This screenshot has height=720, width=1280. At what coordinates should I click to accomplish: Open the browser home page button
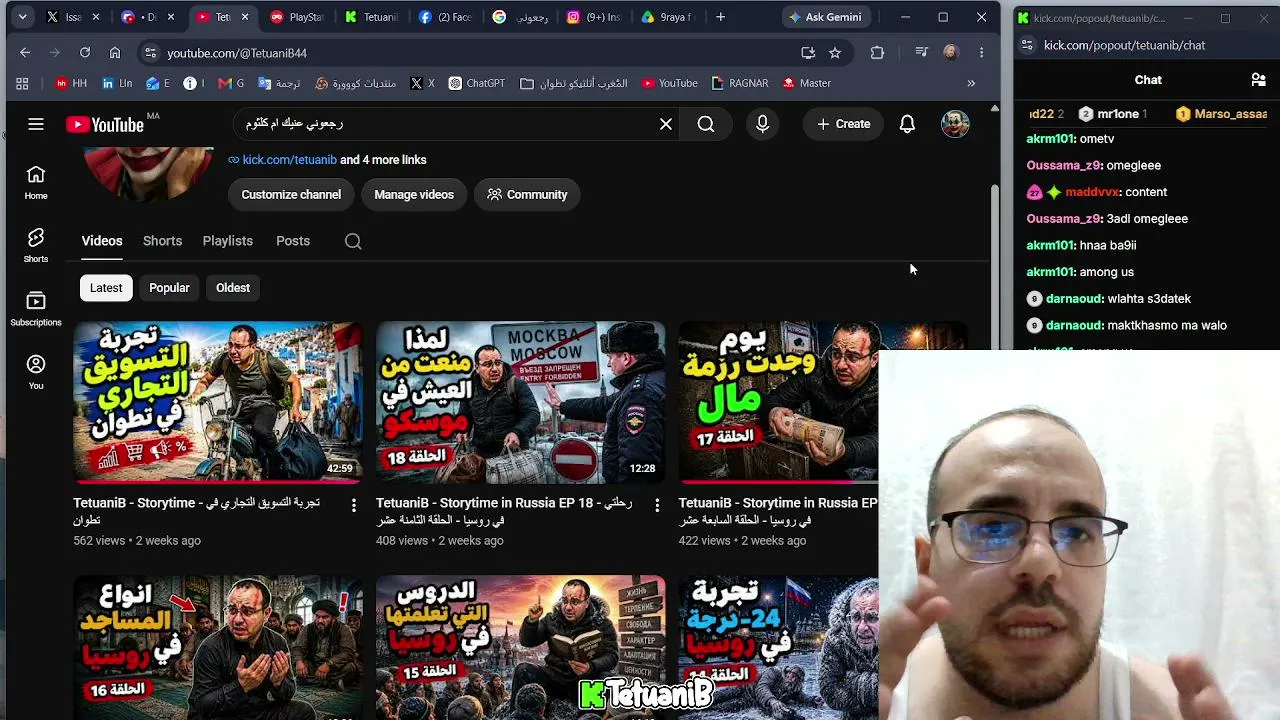coord(115,53)
